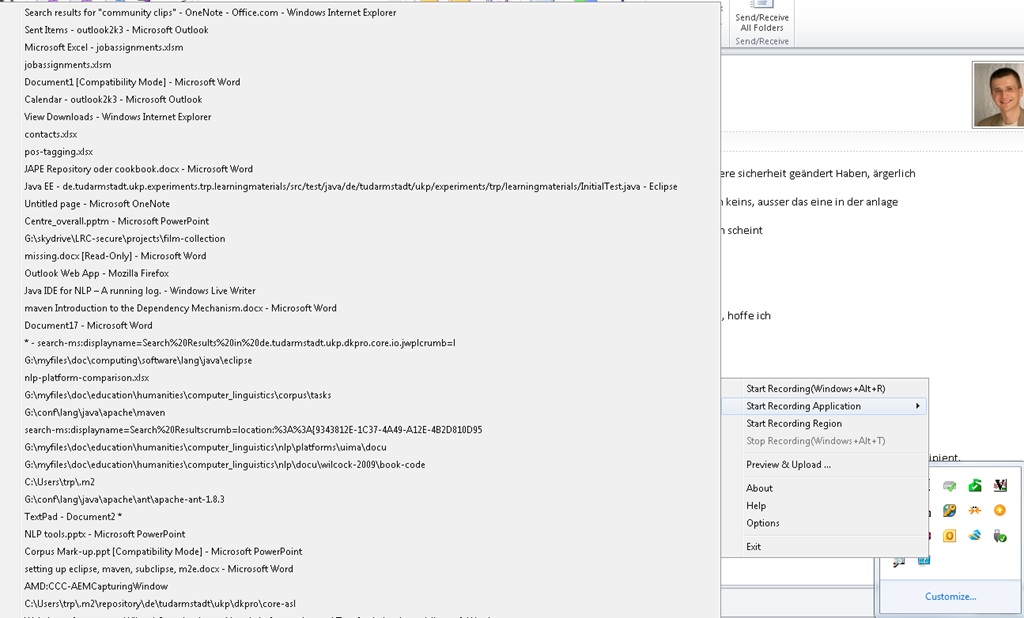Screen dimensions: 1024x618
Task: Click the Safely Remove Hardware USB icon
Action: [1000, 536]
